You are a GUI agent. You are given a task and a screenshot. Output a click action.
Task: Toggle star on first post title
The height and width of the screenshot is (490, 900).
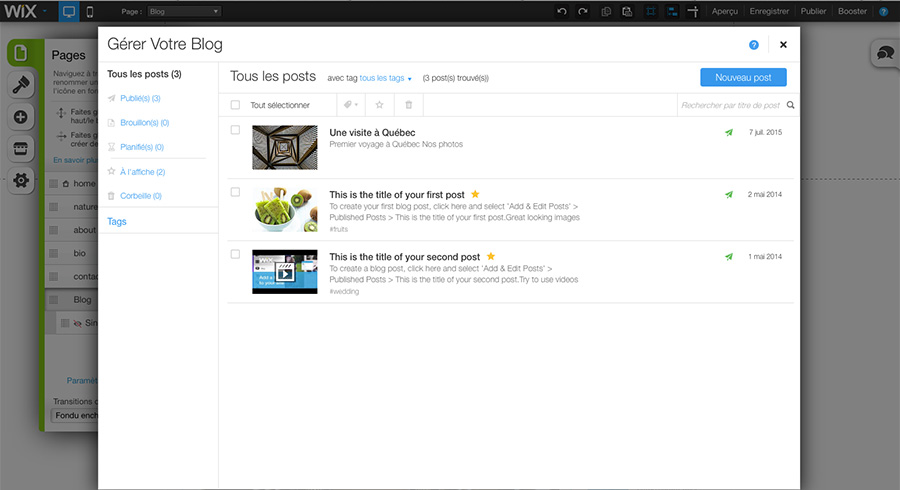tap(475, 194)
